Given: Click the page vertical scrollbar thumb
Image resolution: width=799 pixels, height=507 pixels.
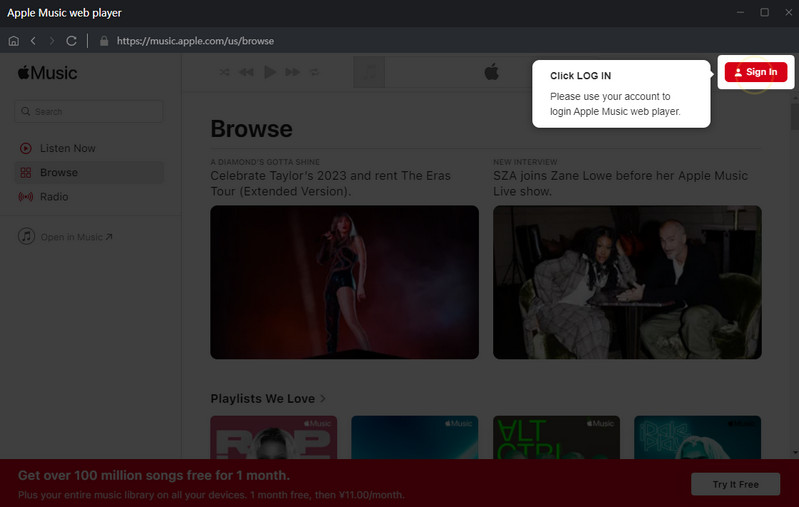Looking at the screenshot, I should [794, 116].
